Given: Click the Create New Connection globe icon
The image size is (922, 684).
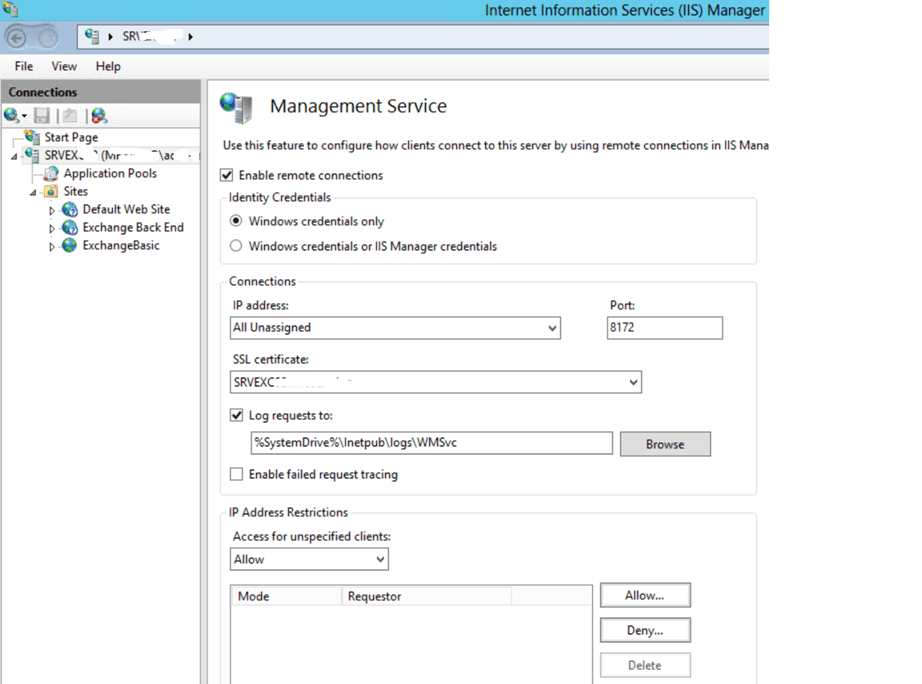Looking at the screenshot, I should point(12,116).
